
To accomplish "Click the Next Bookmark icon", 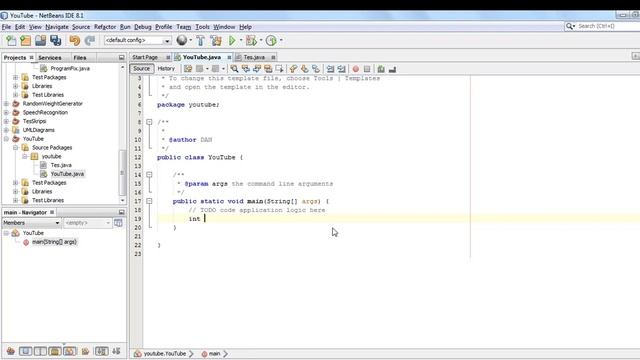I will [304, 69].
